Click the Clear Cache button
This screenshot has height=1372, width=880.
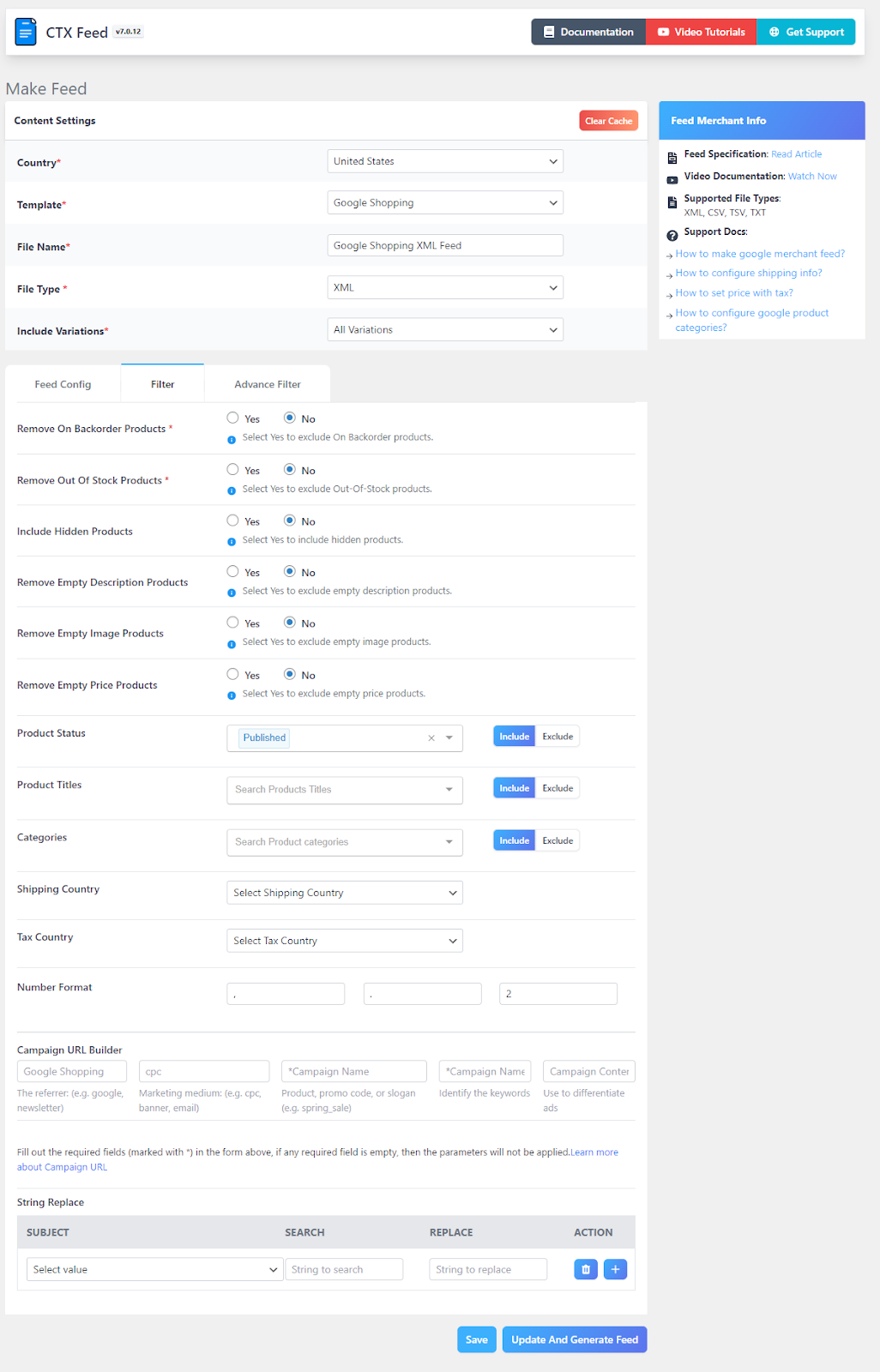608,121
